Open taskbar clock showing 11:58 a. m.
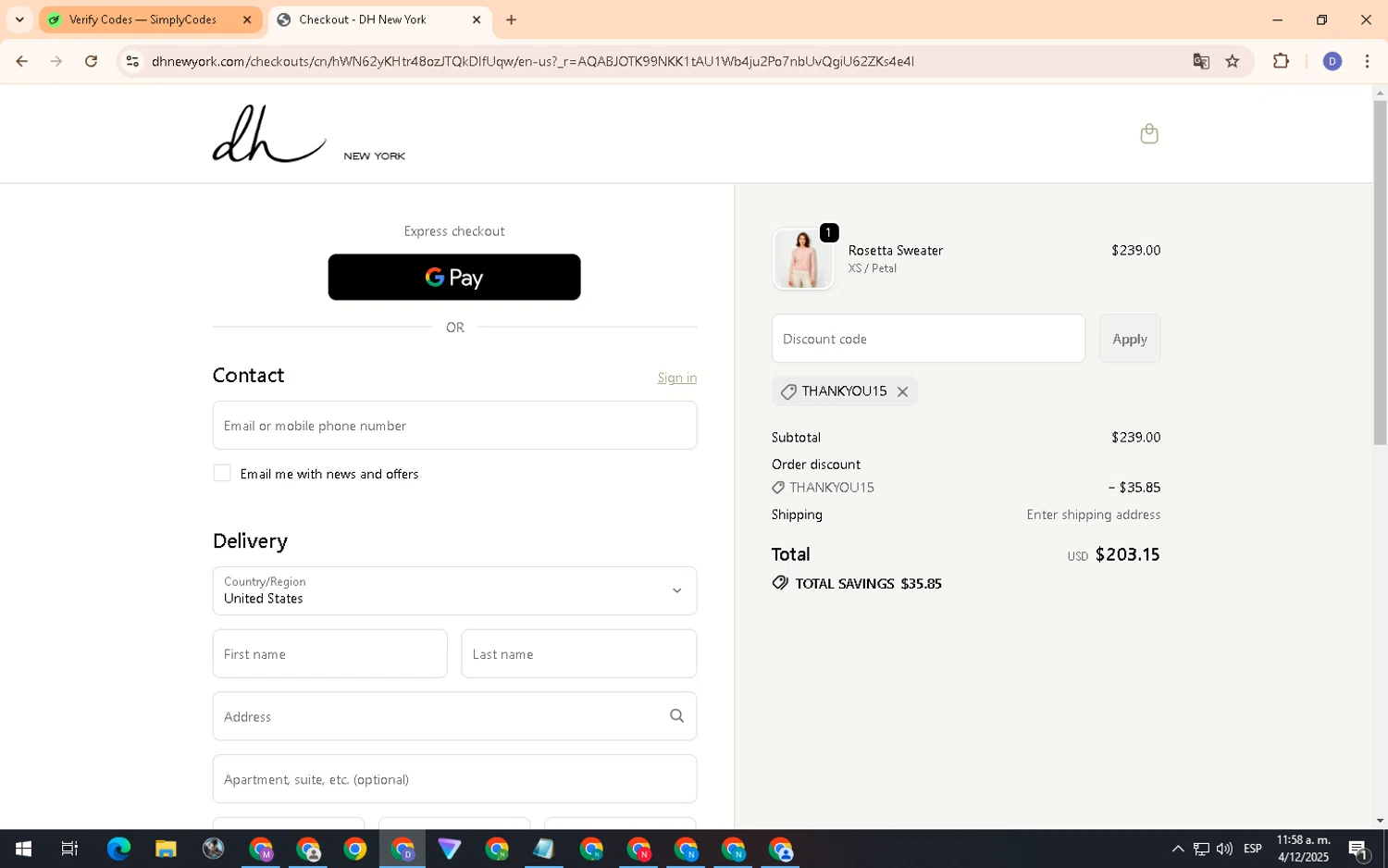The height and width of the screenshot is (868, 1388). coord(1303,849)
